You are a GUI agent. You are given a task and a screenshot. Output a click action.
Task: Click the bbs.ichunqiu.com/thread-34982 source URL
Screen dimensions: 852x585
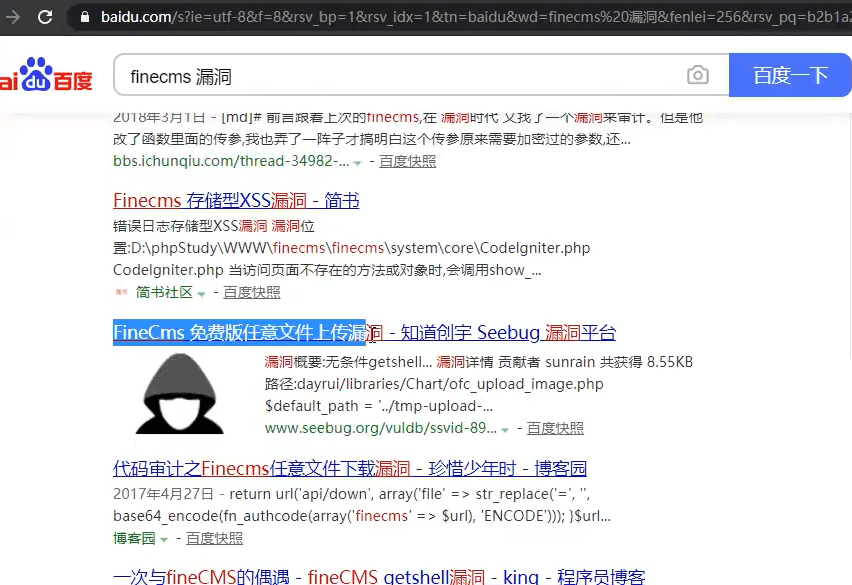click(231, 161)
